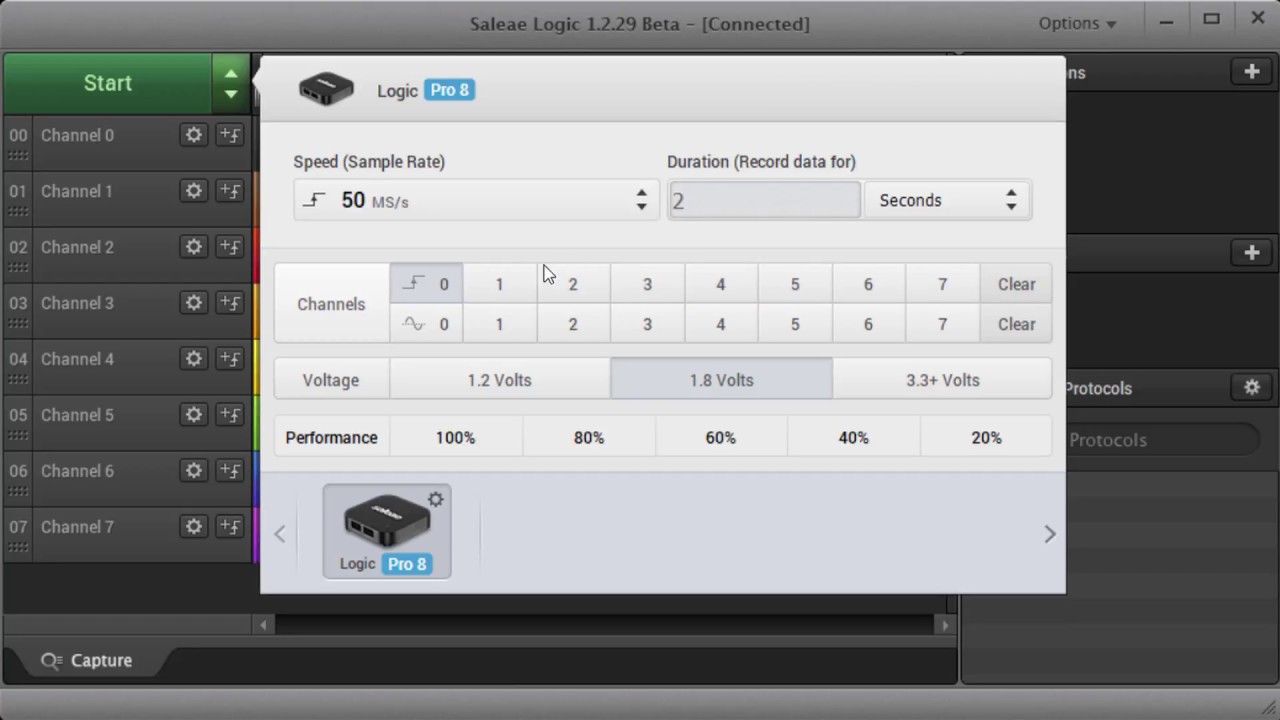
Task: Set trigger on Channel 1
Action: click(x=230, y=191)
